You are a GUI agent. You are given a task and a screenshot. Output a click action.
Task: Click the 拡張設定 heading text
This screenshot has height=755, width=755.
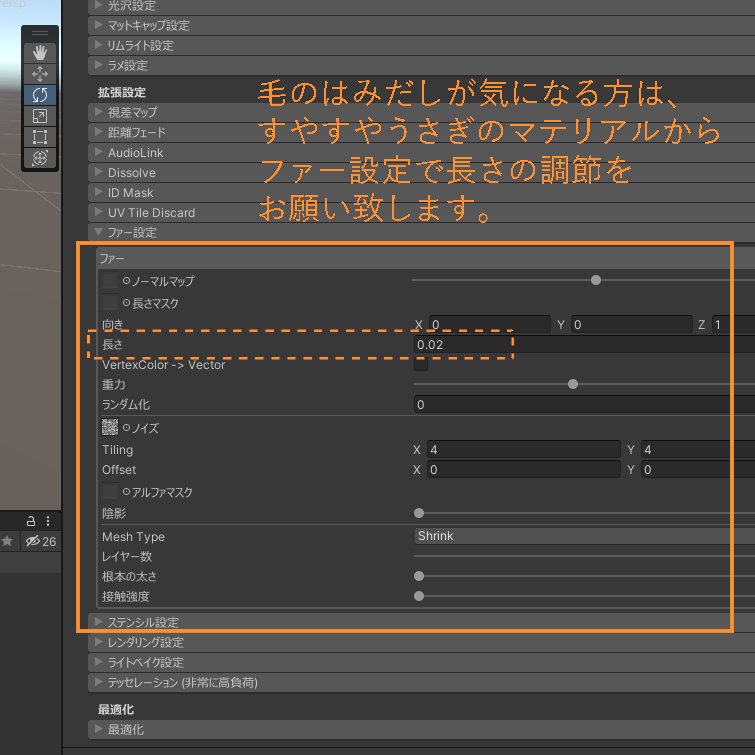pos(122,92)
